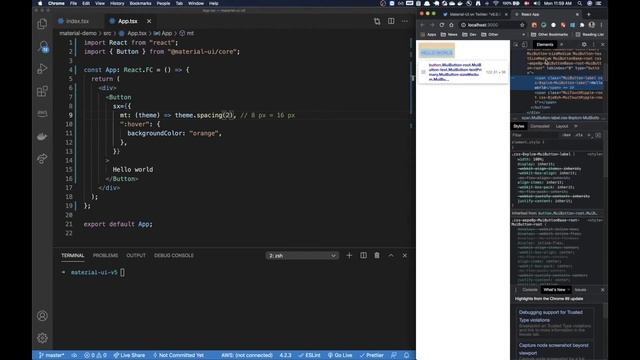The height and width of the screenshot is (360, 640).
Task: Close the DevTools panel
Action: click(602, 44)
